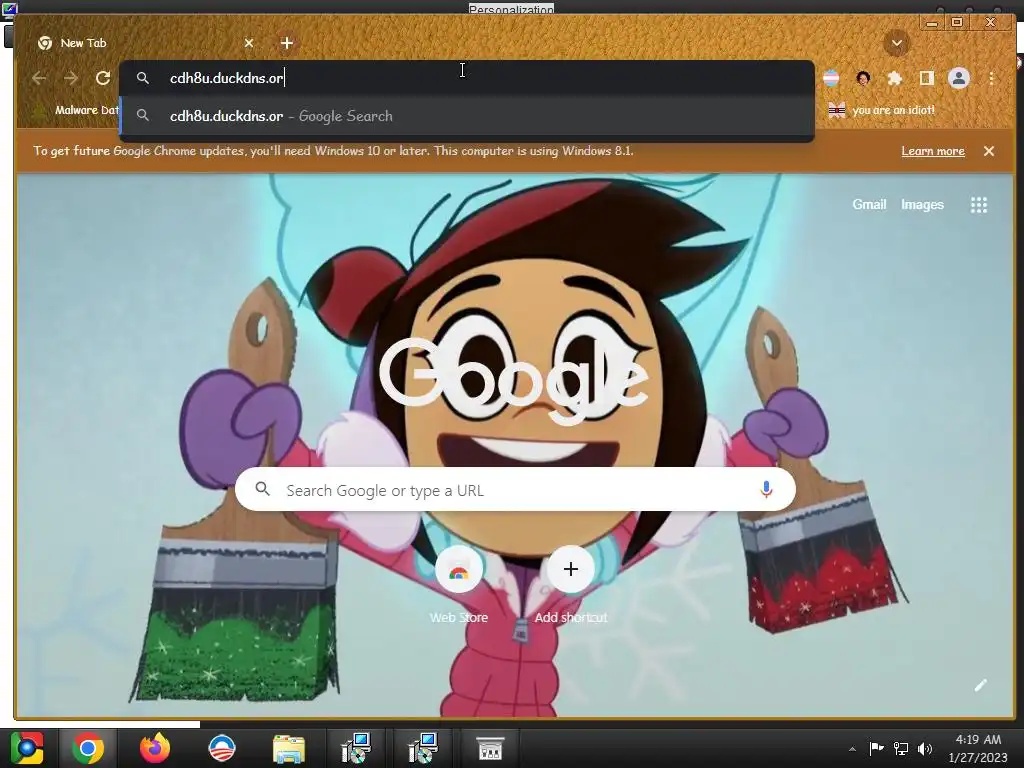Open the volume speaker icon
Image resolution: width=1024 pixels, height=768 pixels.
[x=925, y=748]
